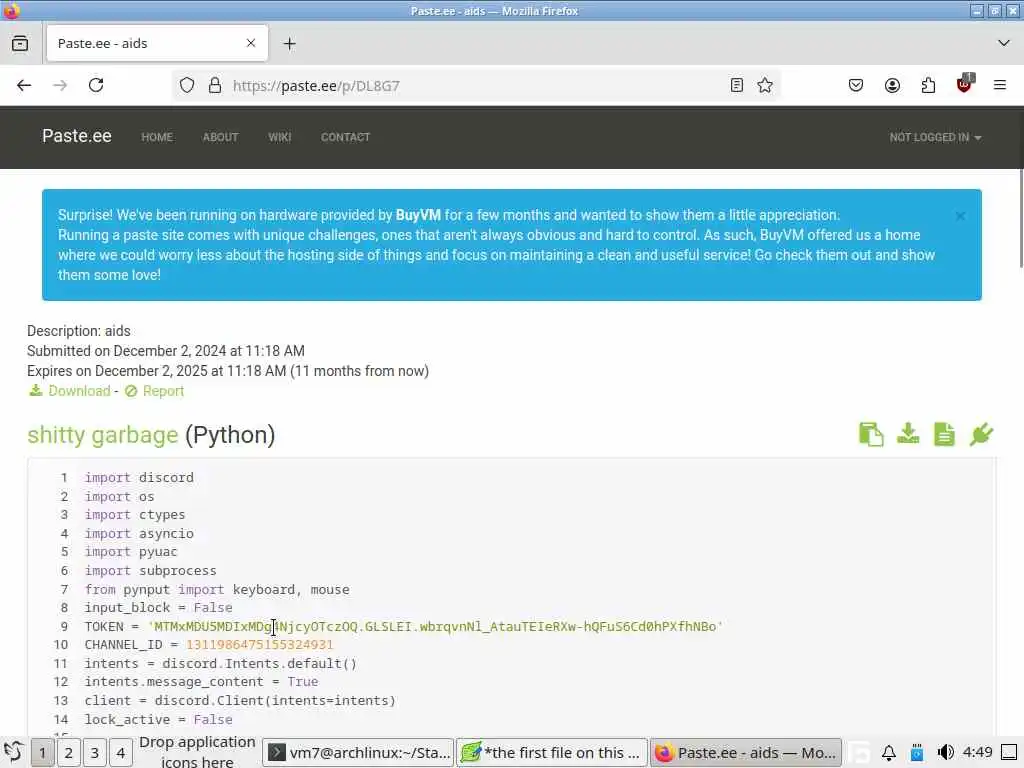Click 'intents.message_content = True' line
Screen dimensions: 1024x768
201,681
